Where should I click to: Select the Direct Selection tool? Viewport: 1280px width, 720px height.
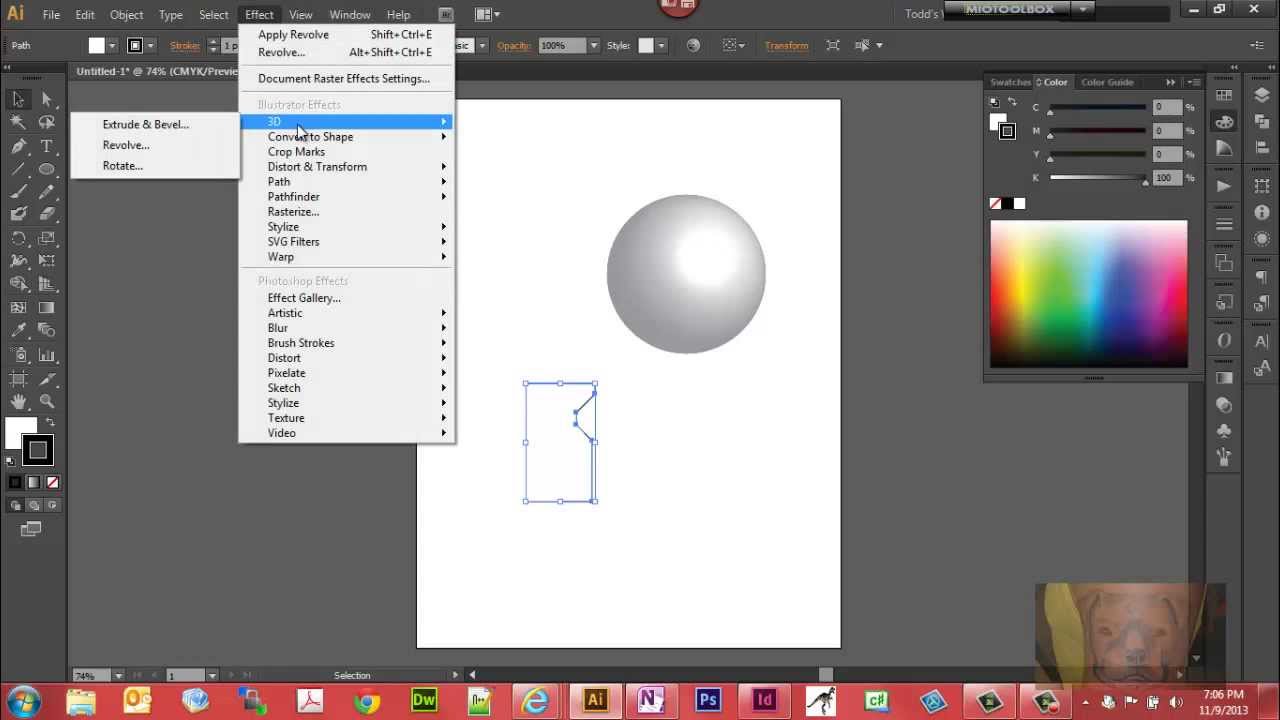coord(47,99)
